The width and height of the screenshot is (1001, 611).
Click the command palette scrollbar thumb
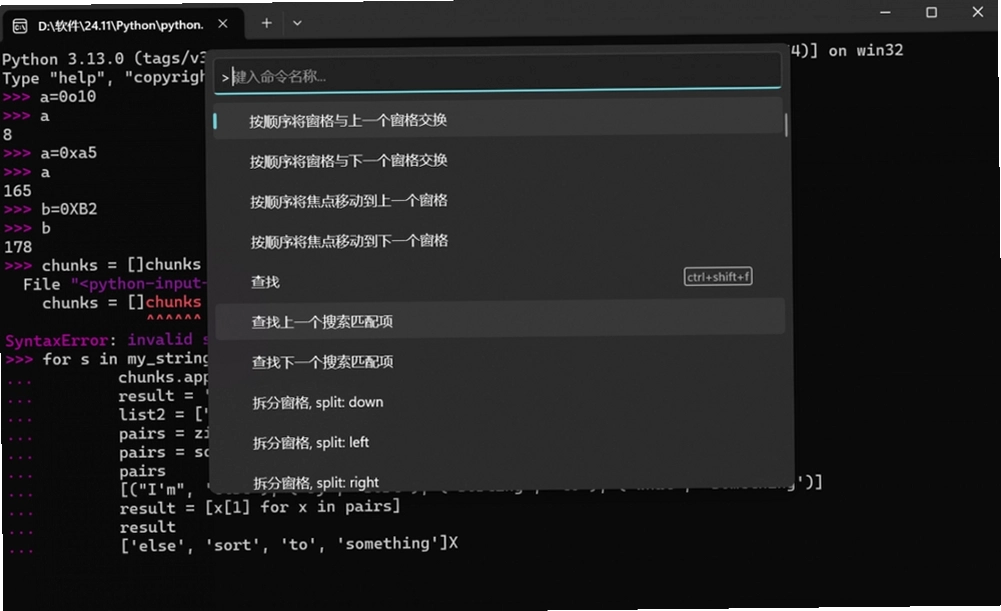786,124
